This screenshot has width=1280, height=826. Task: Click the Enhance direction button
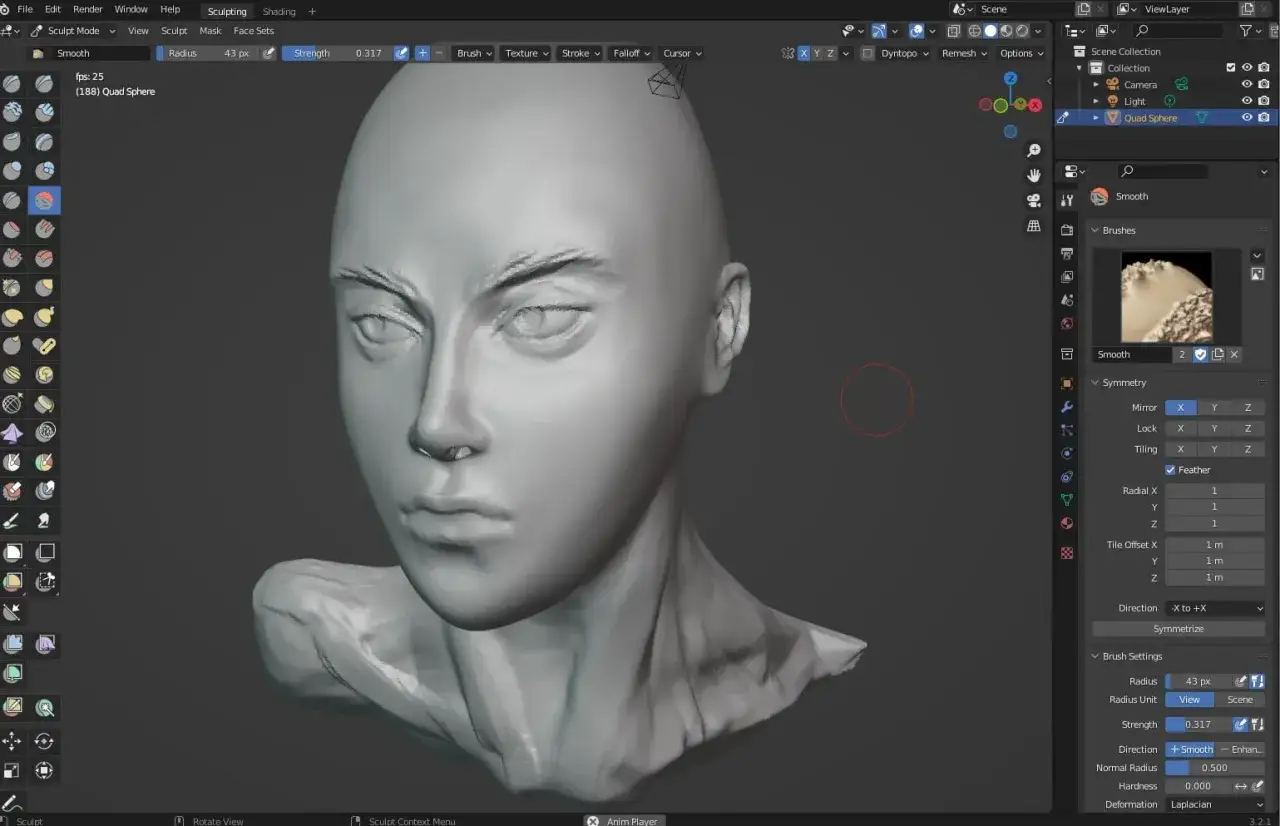1241,749
